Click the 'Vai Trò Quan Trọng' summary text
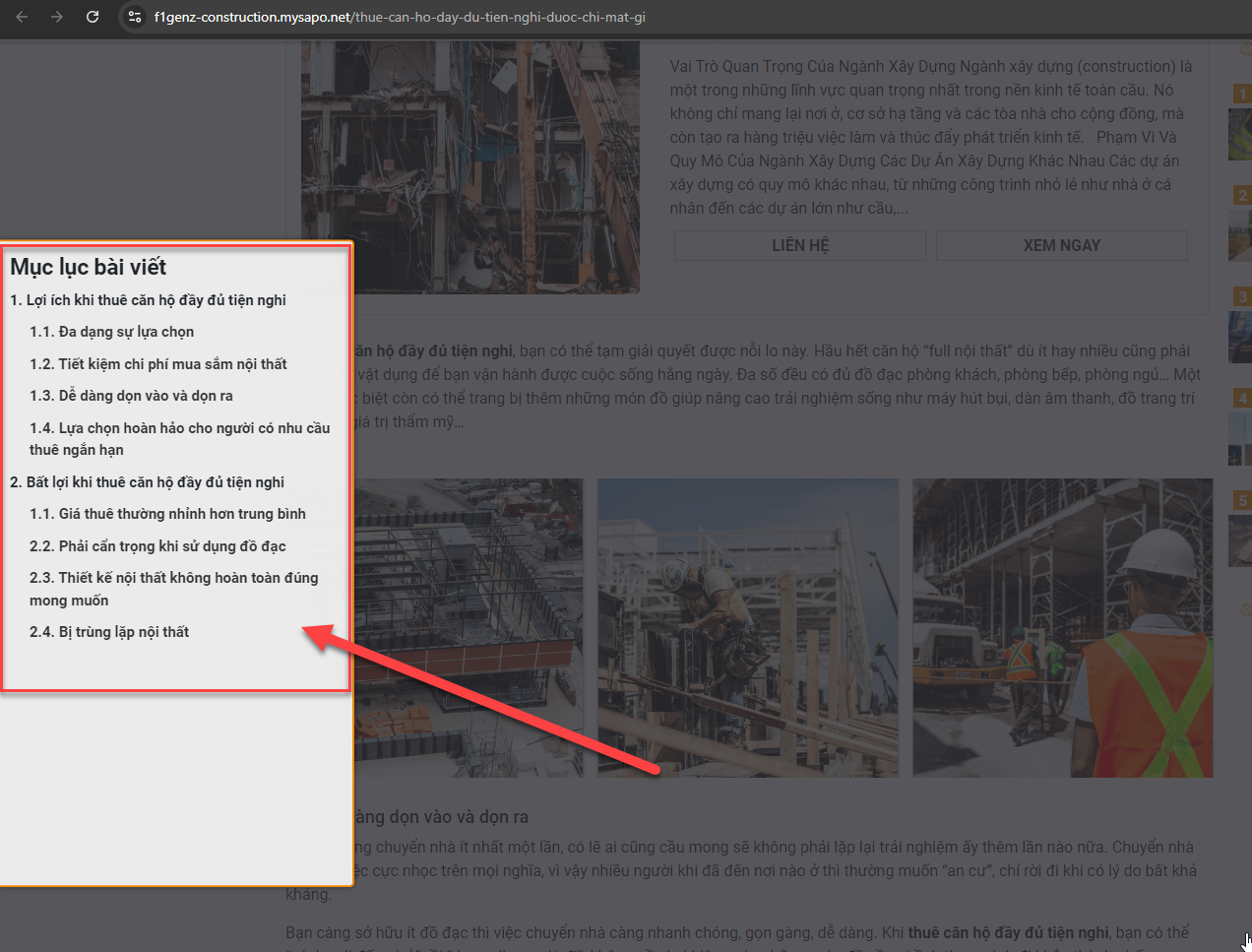This screenshot has width=1252, height=952. 930,137
